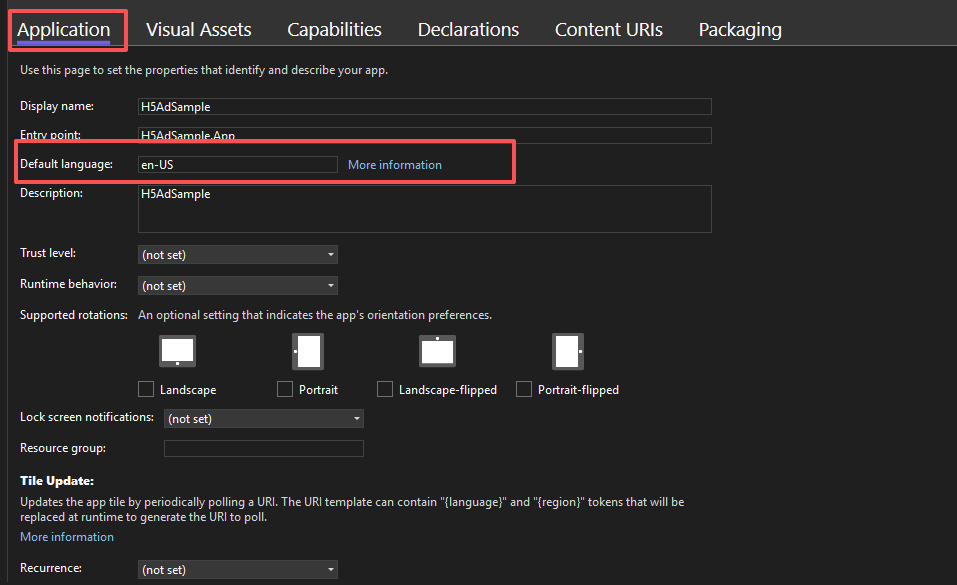Enable the Landscape rotation checkbox
Image resolution: width=957 pixels, height=585 pixels.
146,389
